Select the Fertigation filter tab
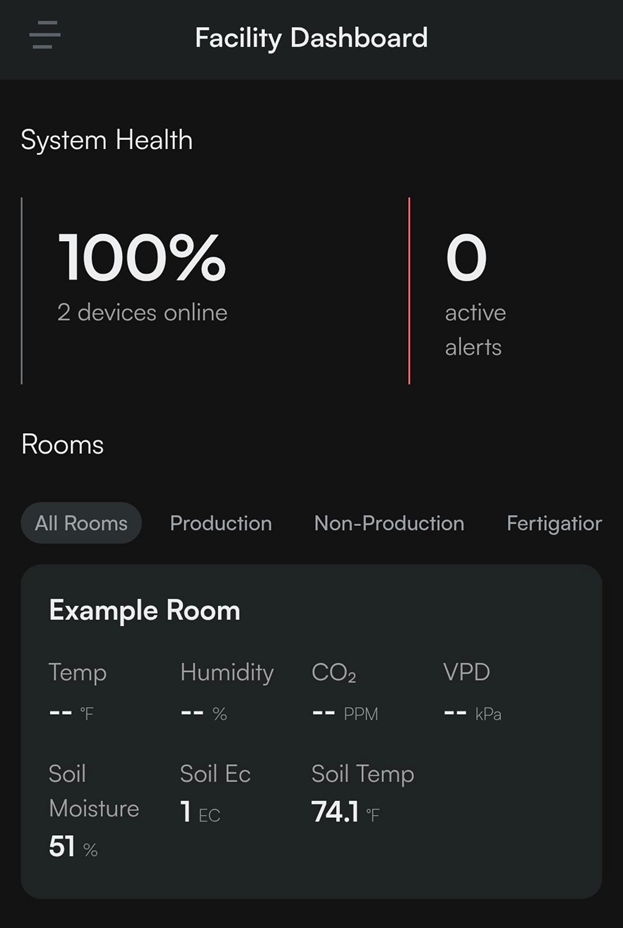Viewport: 623px width, 928px height. 554,523
